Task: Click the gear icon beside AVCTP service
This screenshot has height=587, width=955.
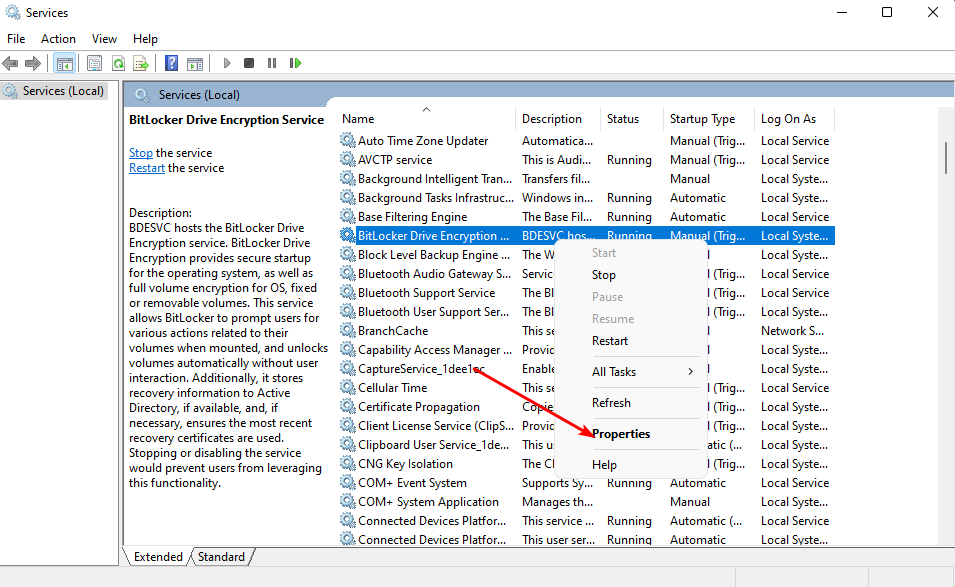Action: click(x=348, y=160)
